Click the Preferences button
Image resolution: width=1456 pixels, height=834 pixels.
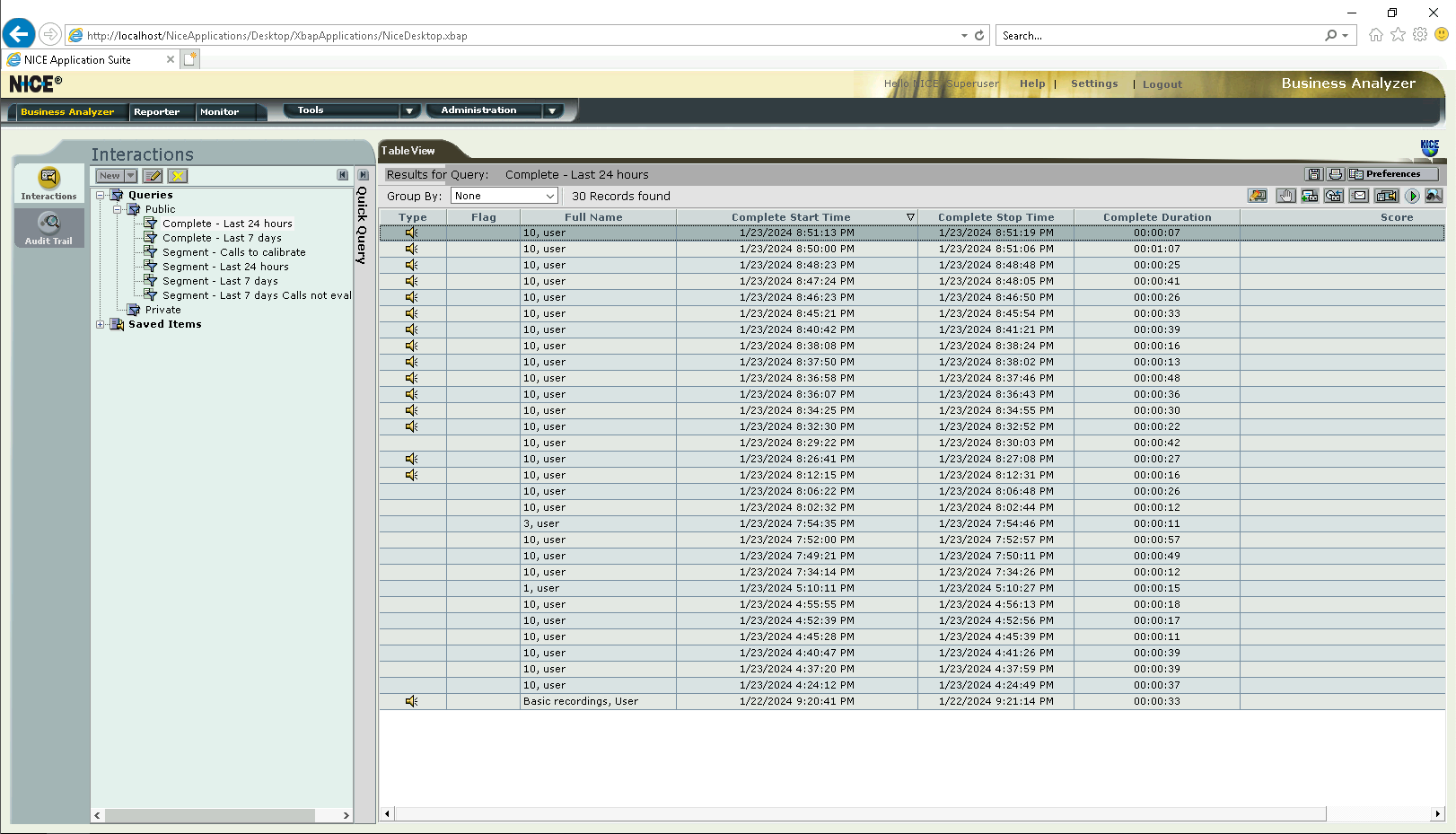tap(1392, 174)
